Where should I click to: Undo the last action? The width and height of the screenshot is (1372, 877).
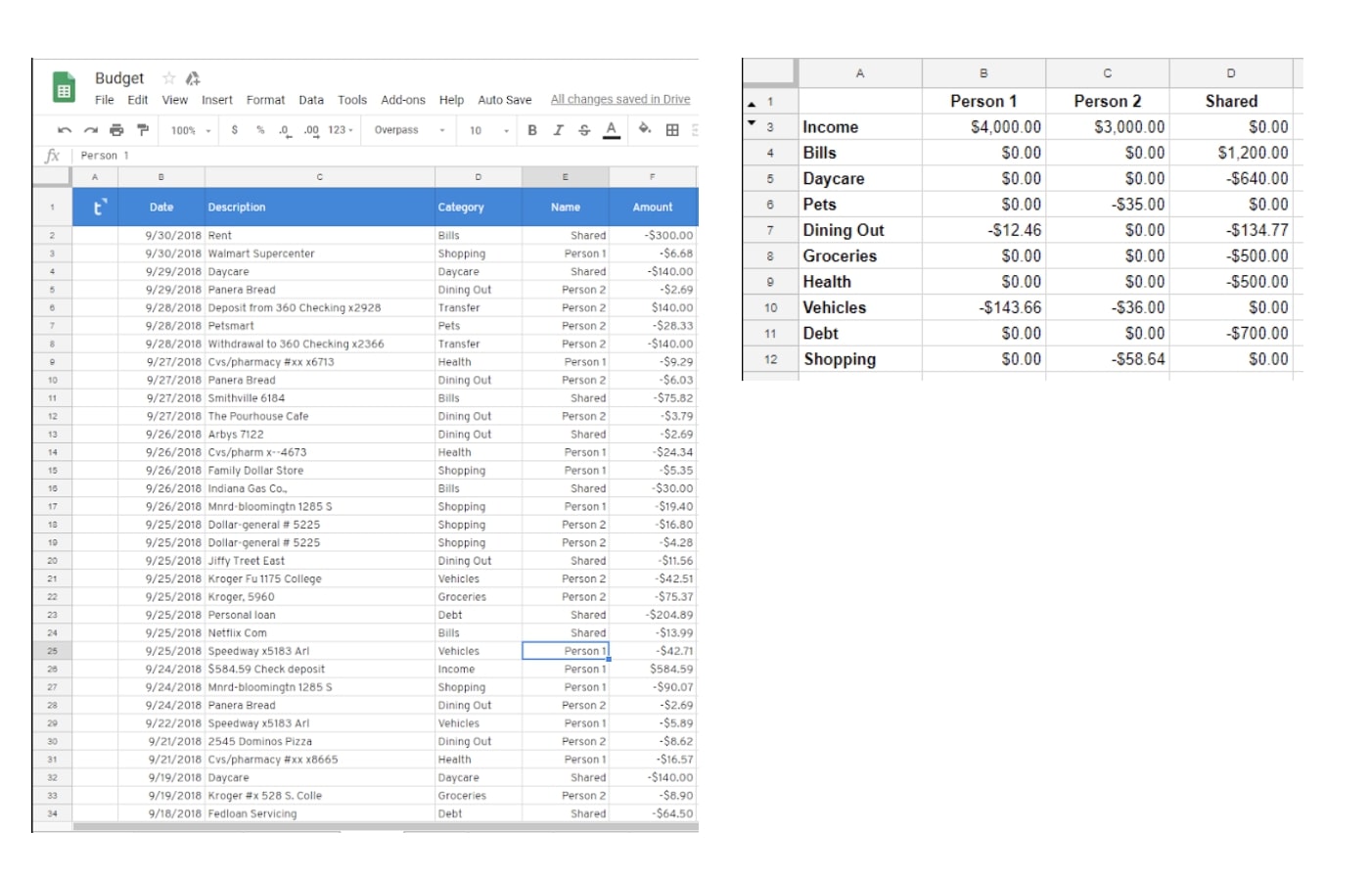[65, 130]
